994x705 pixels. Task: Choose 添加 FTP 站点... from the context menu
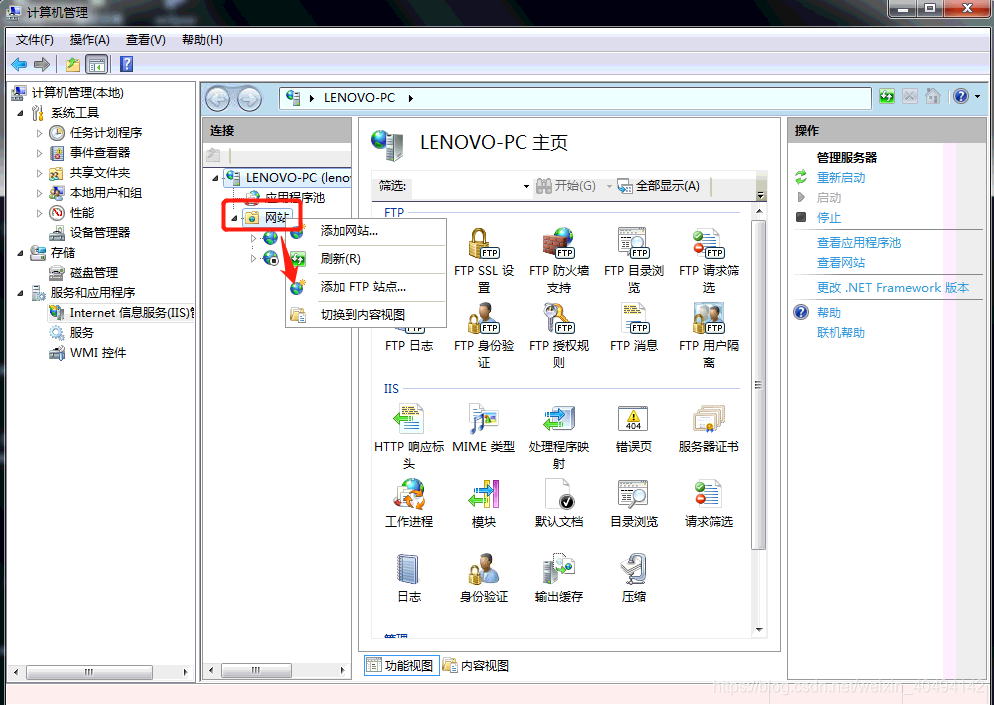coord(366,287)
